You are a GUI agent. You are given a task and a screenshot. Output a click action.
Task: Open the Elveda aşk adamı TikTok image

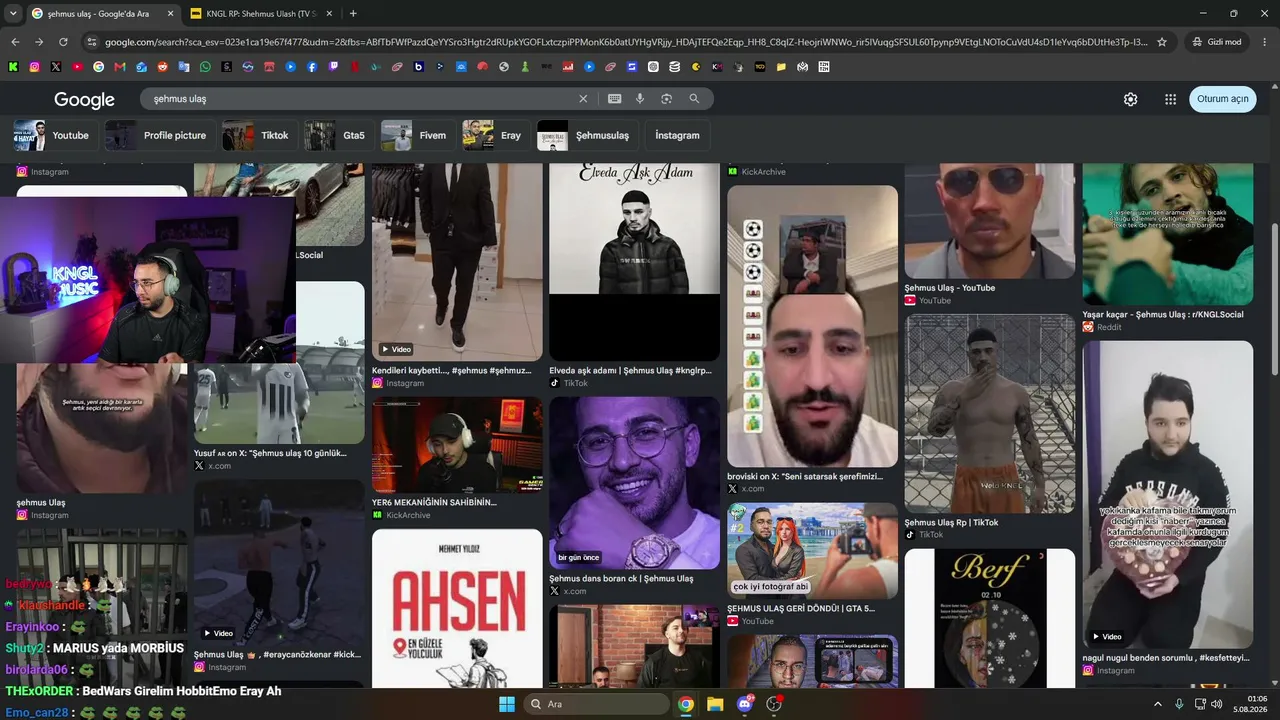tap(634, 262)
